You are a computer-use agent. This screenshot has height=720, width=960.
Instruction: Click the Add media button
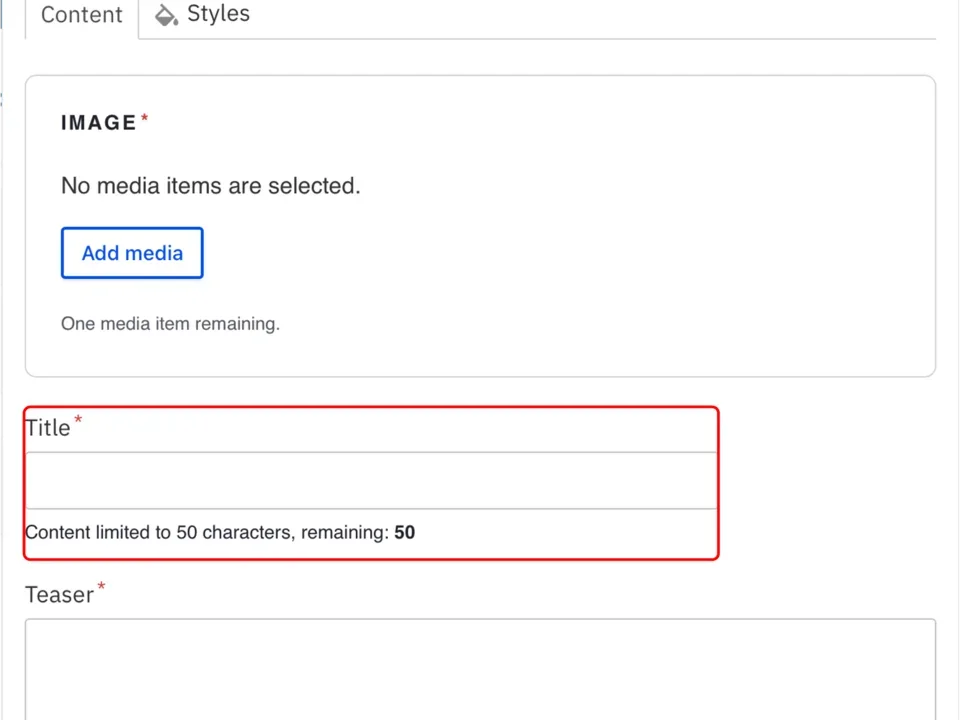(x=132, y=253)
